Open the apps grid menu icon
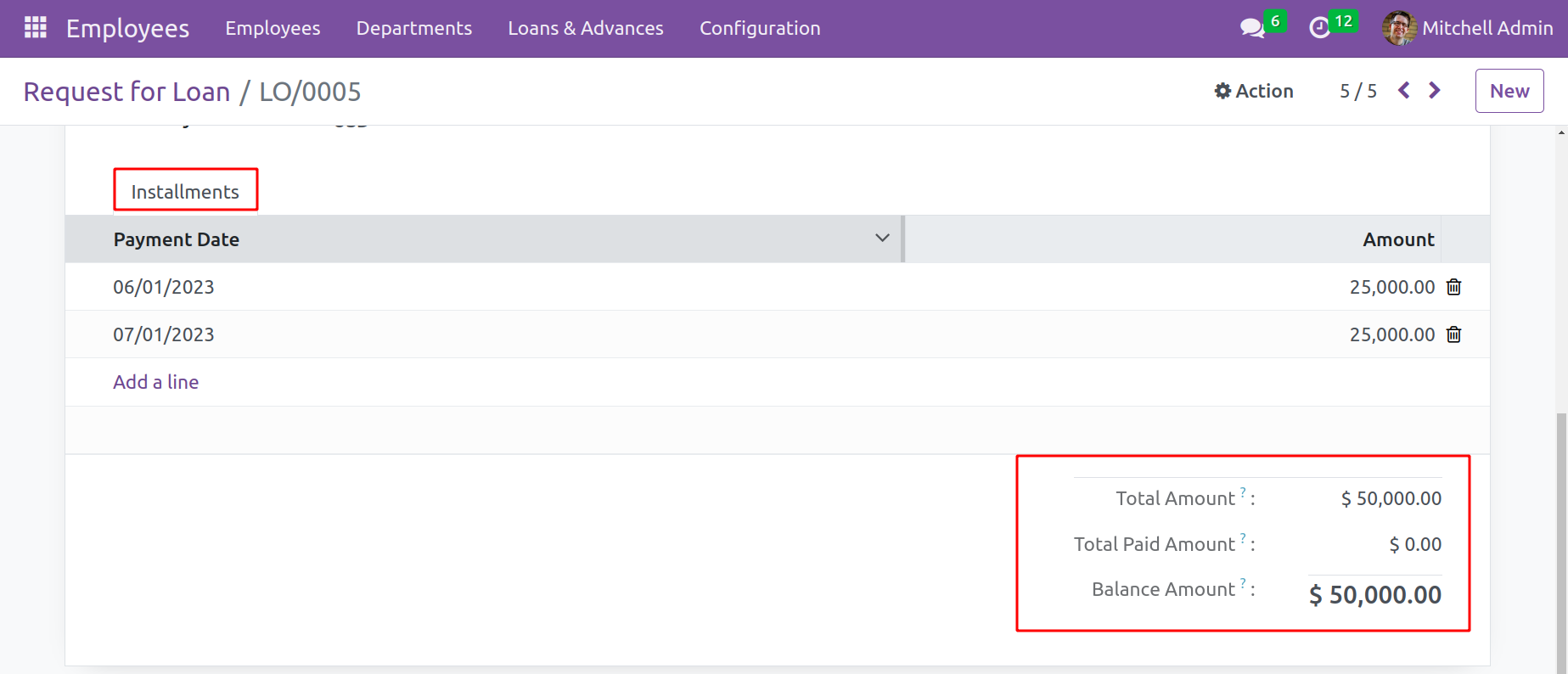Screen dimensions: 1568x674 [x=35, y=28]
